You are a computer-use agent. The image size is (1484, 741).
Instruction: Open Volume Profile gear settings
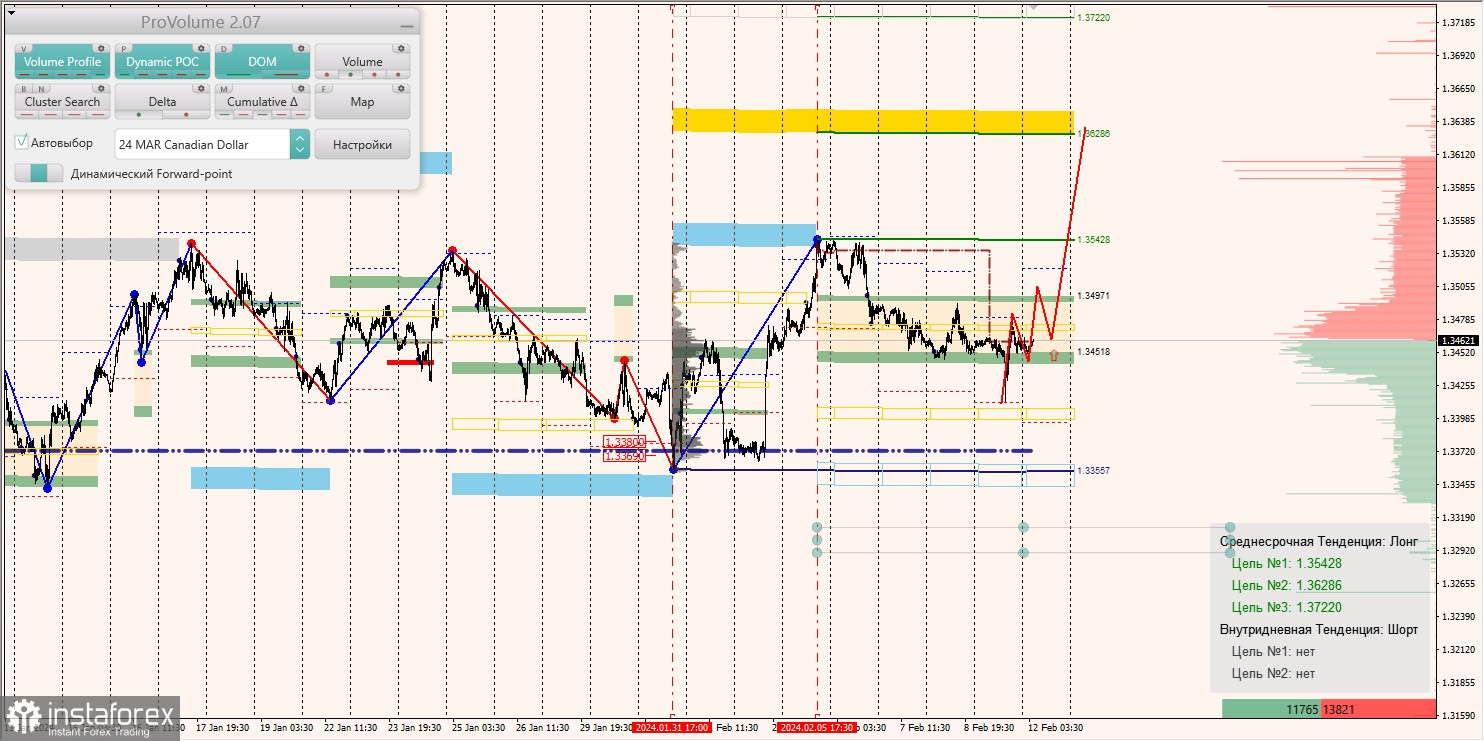(x=100, y=48)
